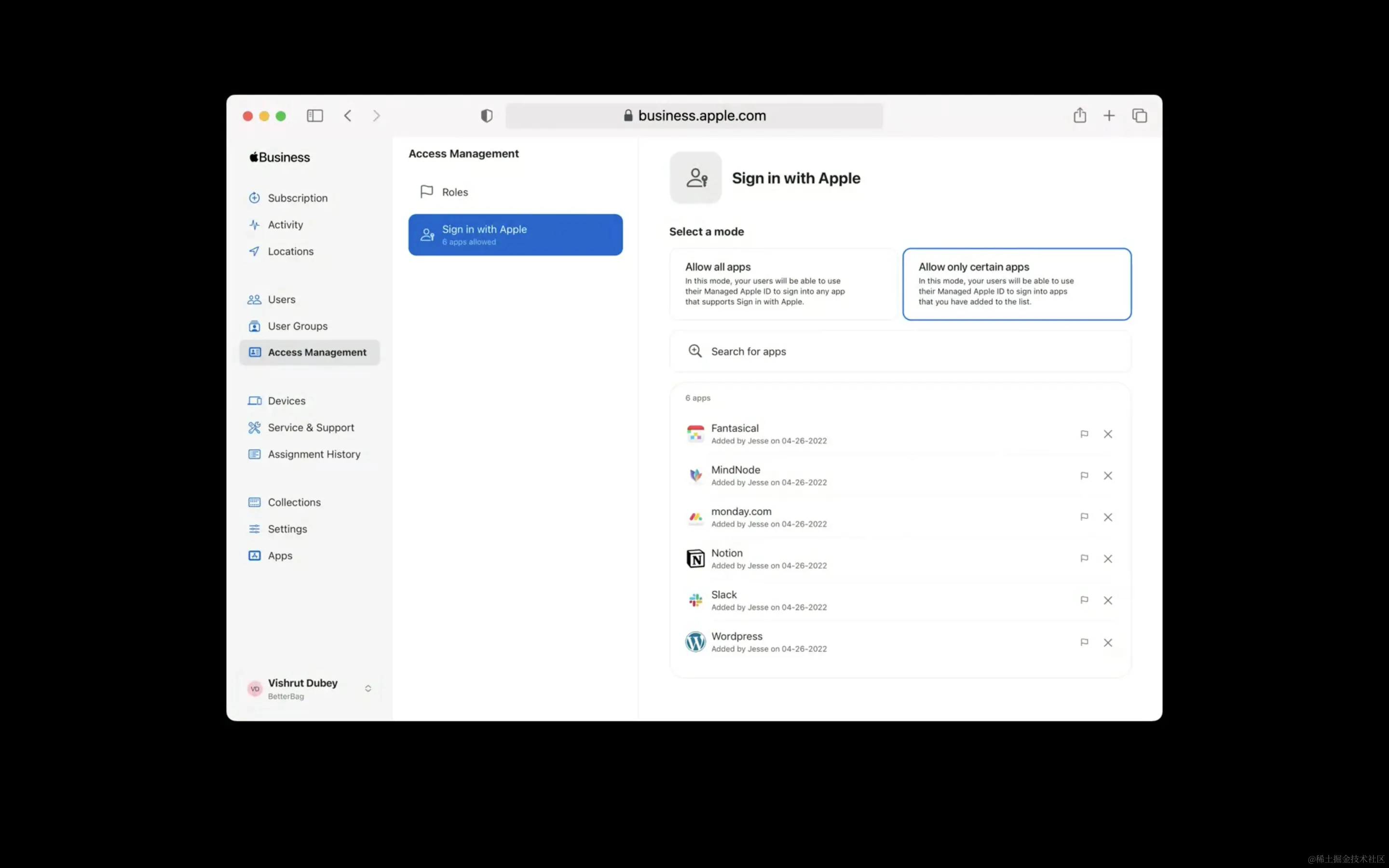
Task: Open the Devices sidebar item
Action: [x=286, y=401]
